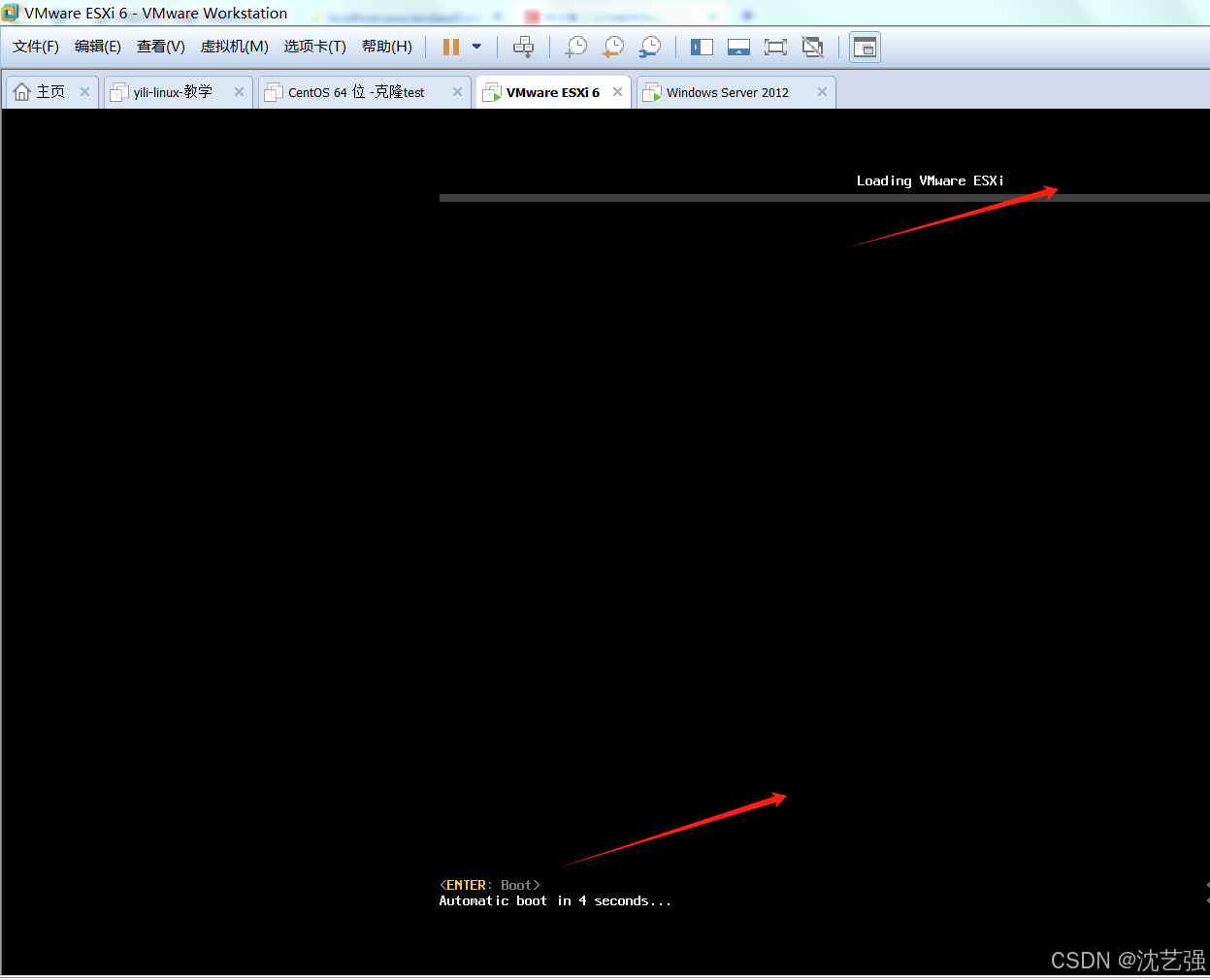The height and width of the screenshot is (980, 1210).
Task: Click the ENTER: Boot prompt
Action: (x=490, y=885)
